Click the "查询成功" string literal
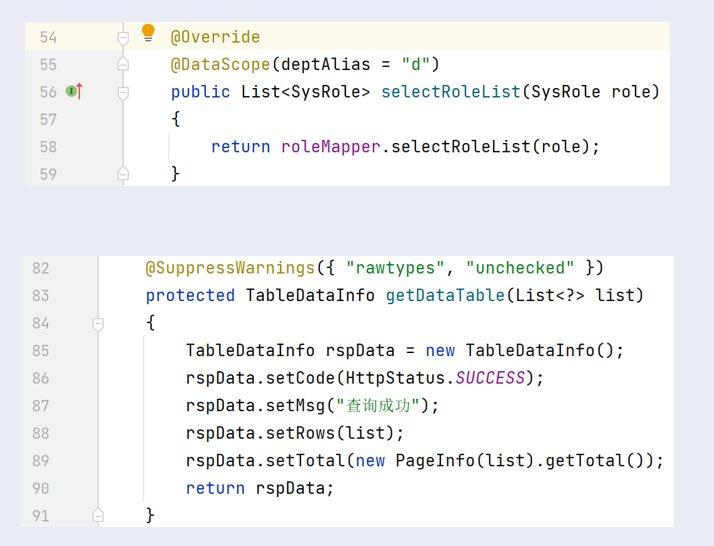 [377, 405]
